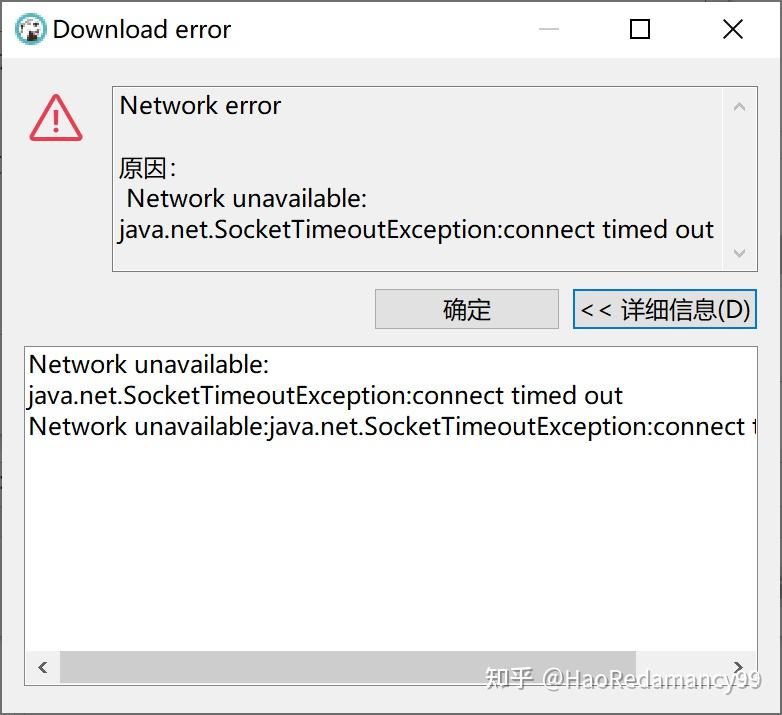Click up arrow of message scrollbar
Image resolution: width=782 pixels, height=715 pixels.
[739, 106]
